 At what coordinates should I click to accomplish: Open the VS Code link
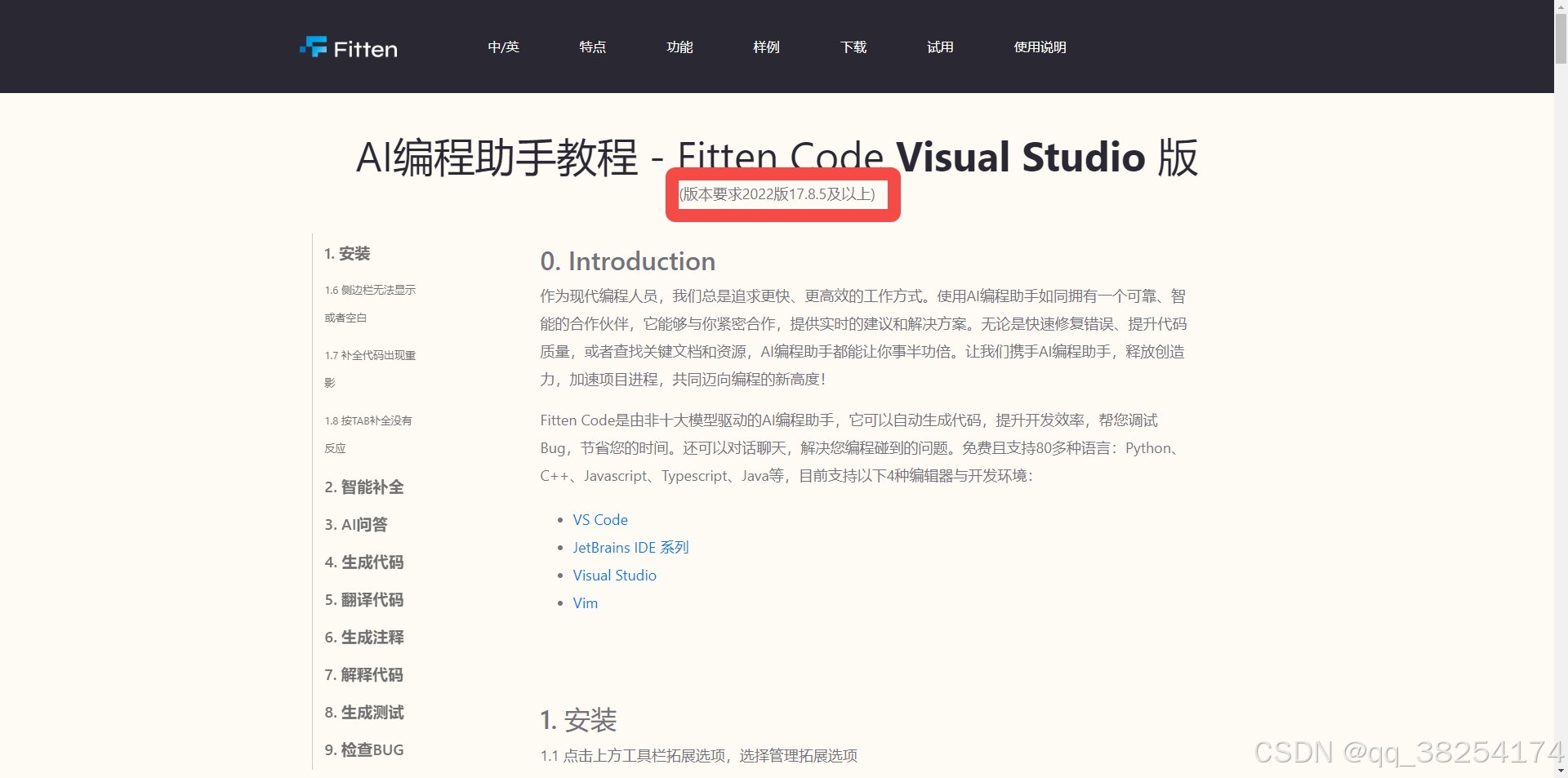click(600, 519)
